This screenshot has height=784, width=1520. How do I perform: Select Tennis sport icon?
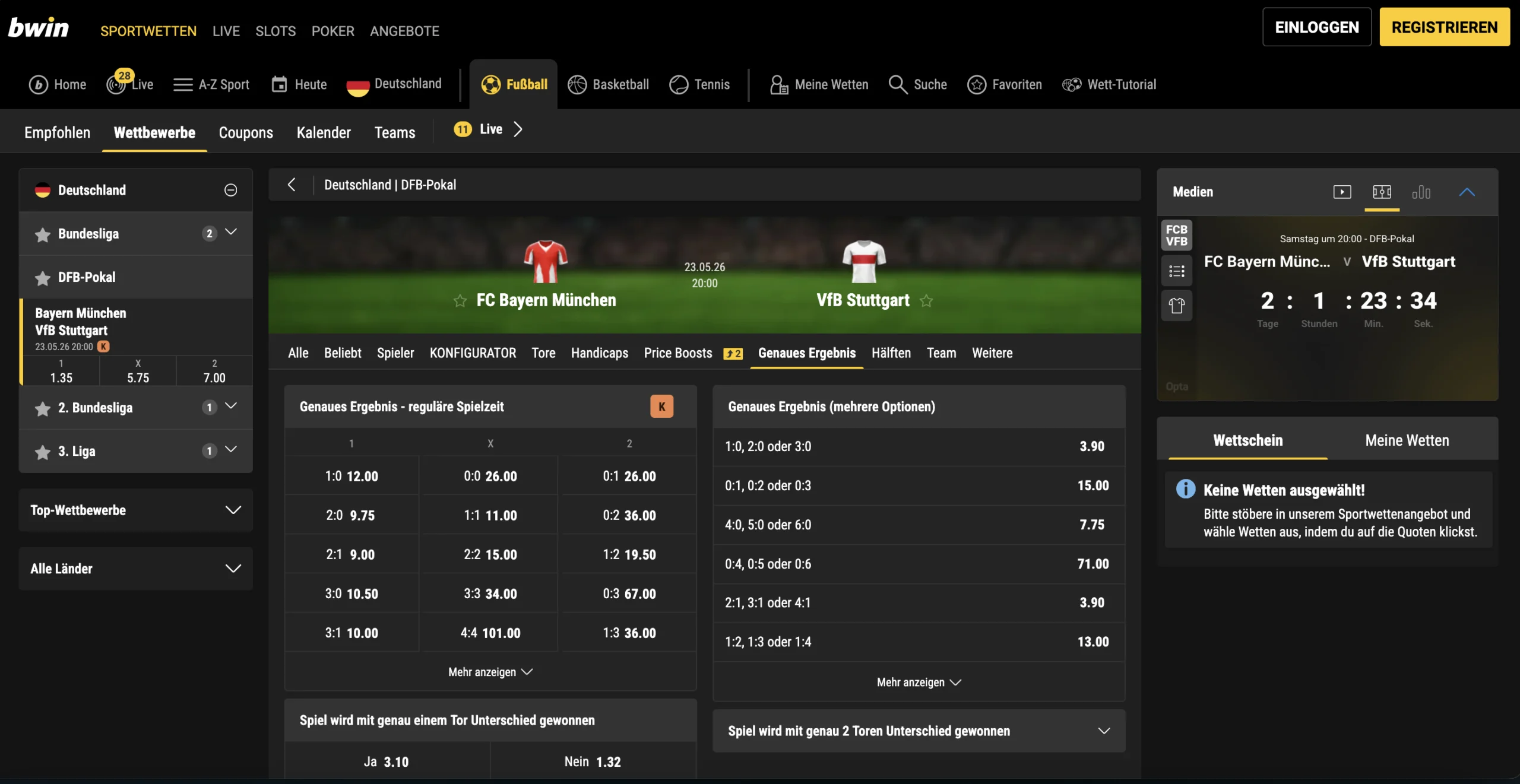(679, 85)
